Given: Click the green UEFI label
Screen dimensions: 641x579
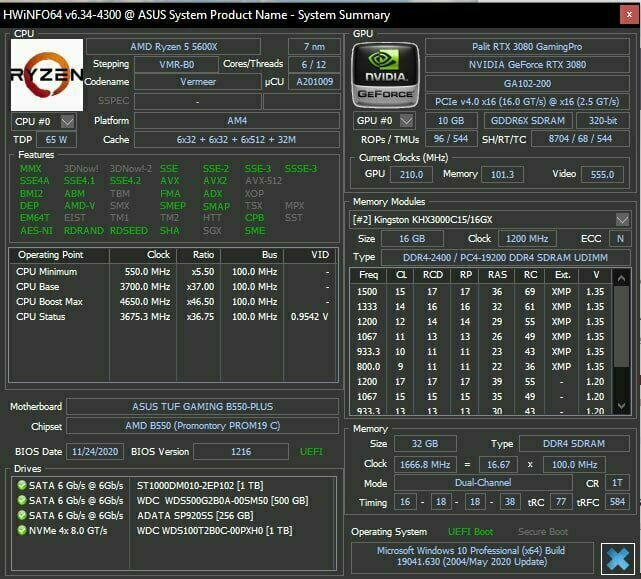Looking at the screenshot, I should coord(311,452).
